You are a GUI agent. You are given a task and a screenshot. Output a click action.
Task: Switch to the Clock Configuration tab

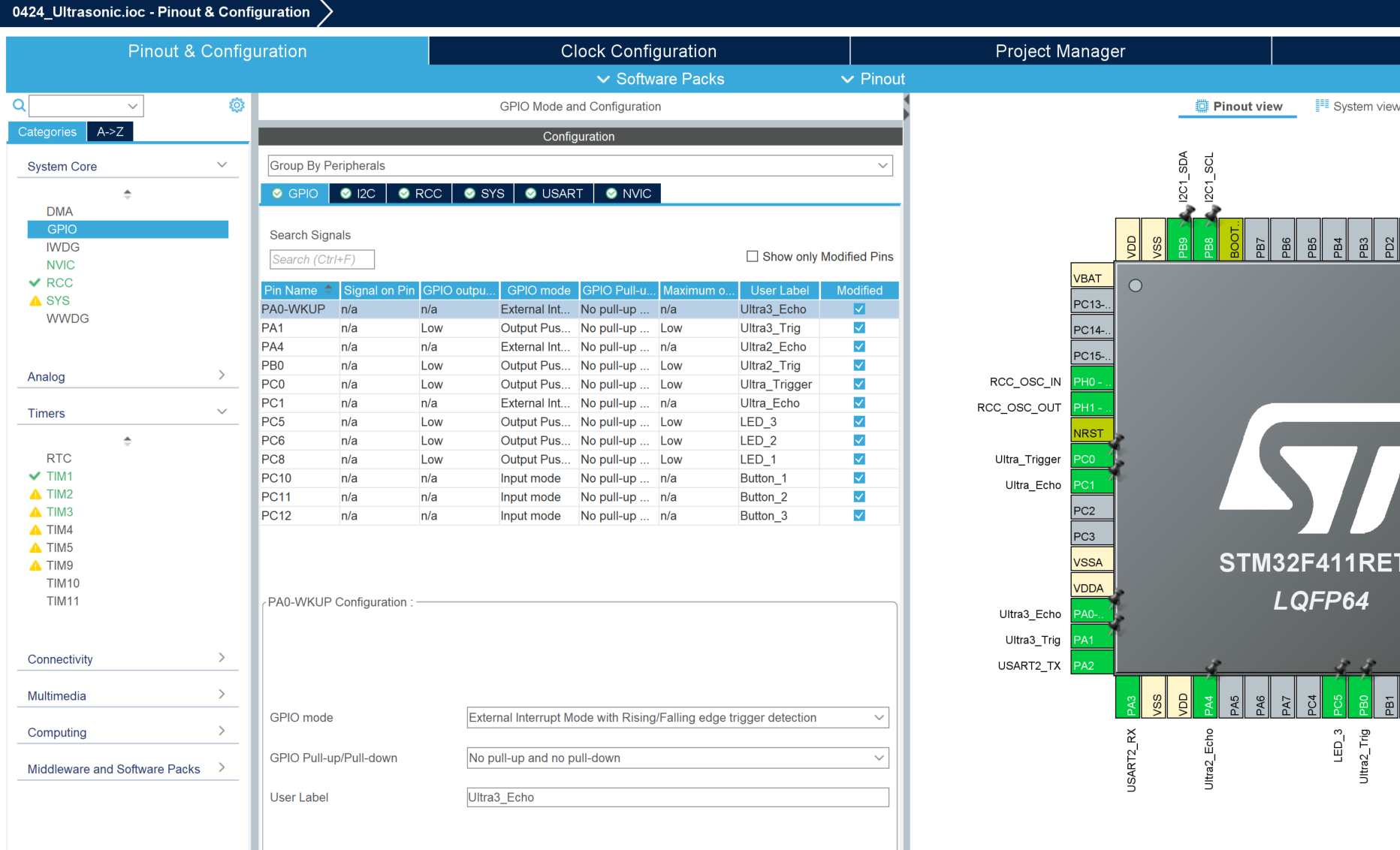[x=639, y=51]
